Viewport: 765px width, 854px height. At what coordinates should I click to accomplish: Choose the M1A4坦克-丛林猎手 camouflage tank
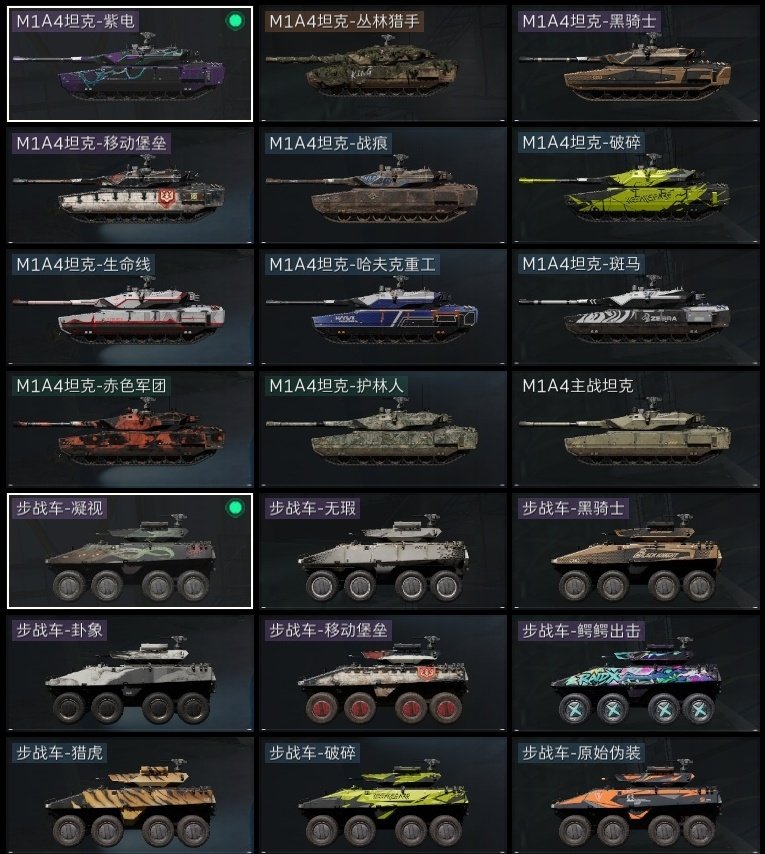point(383,64)
